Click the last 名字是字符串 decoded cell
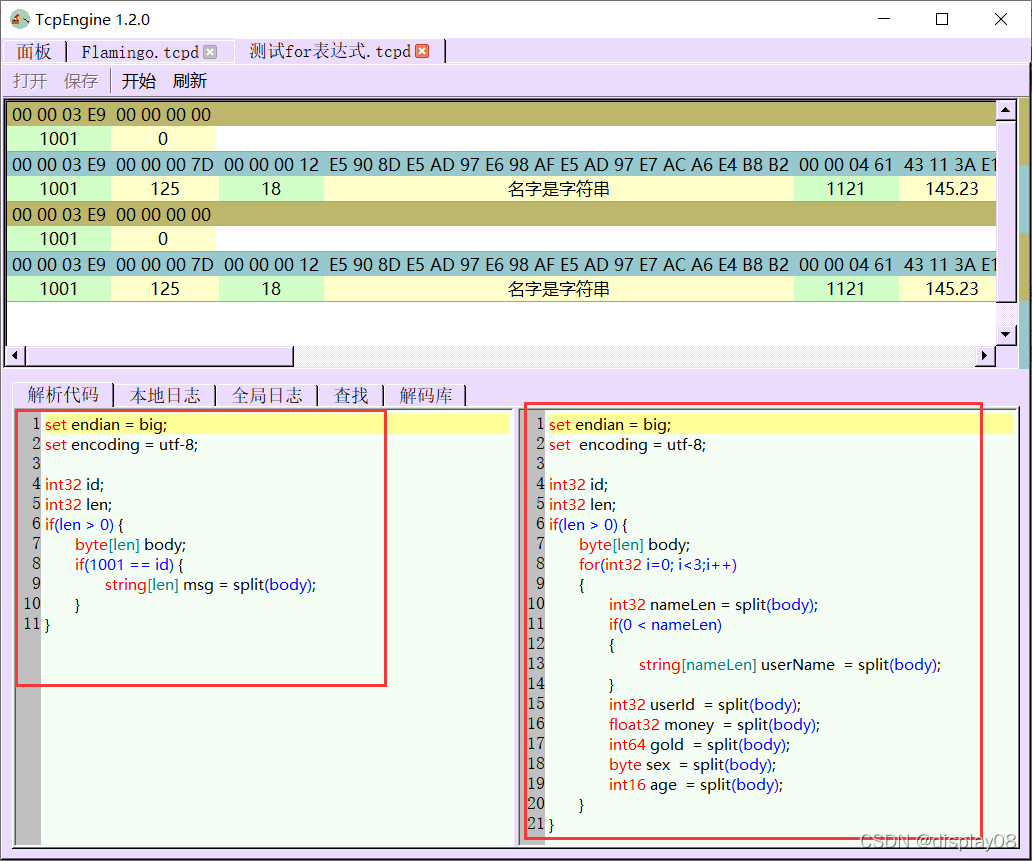The width and height of the screenshot is (1032, 861). pos(559,289)
